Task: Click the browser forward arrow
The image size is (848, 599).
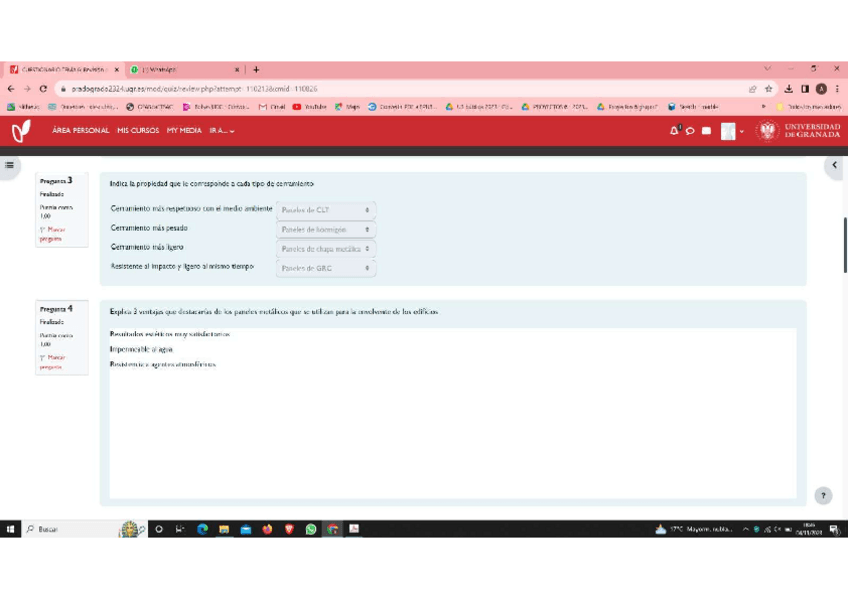Action: (x=27, y=89)
